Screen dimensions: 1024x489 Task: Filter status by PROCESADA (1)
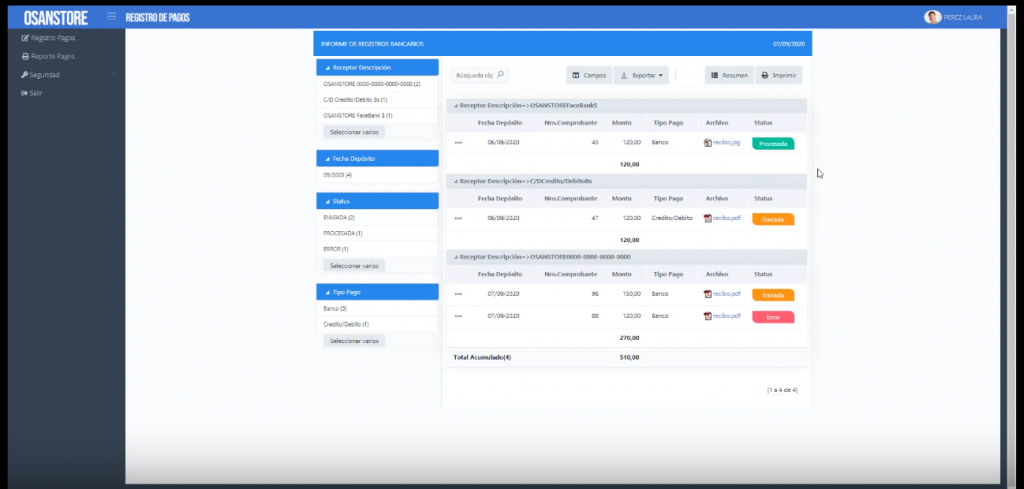[343, 233]
